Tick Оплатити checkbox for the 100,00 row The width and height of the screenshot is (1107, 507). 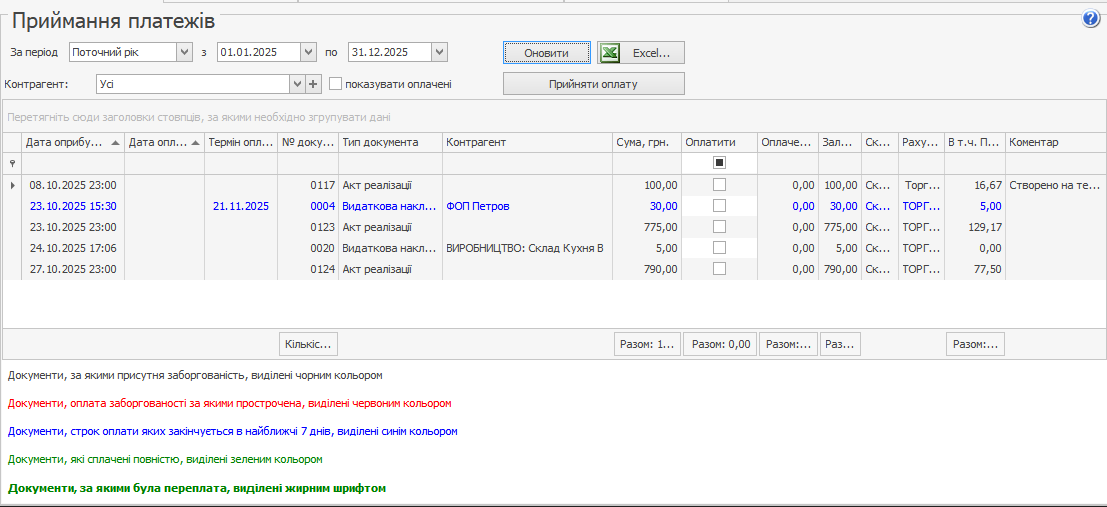click(x=719, y=185)
